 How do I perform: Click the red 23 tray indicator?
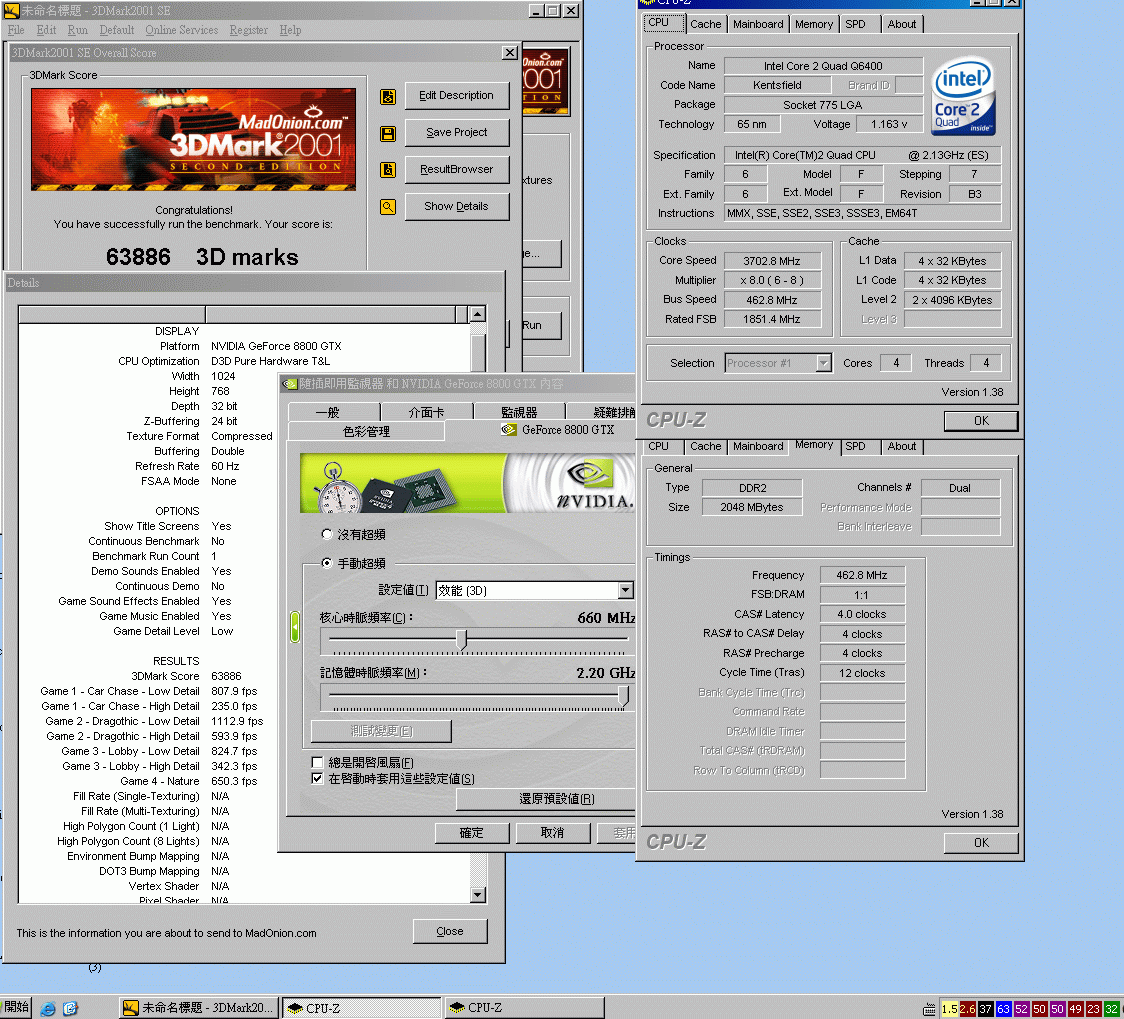point(1093,1009)
